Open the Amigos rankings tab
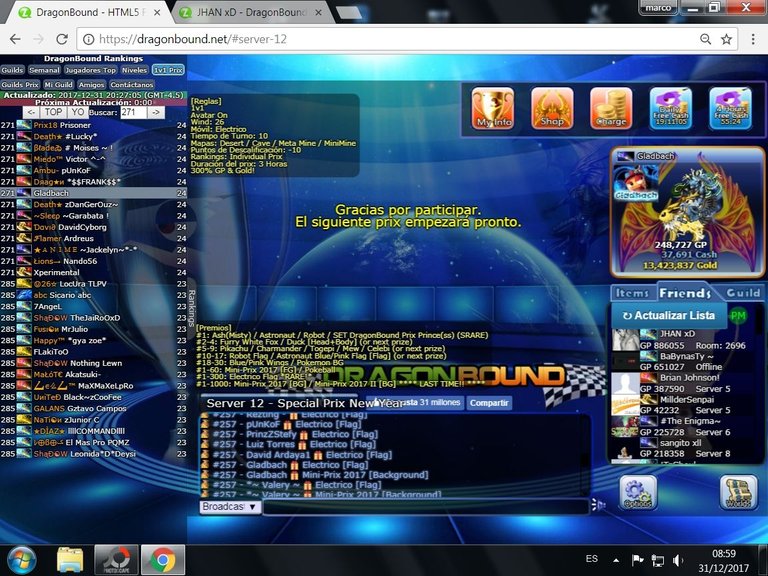 coord(91,84)
